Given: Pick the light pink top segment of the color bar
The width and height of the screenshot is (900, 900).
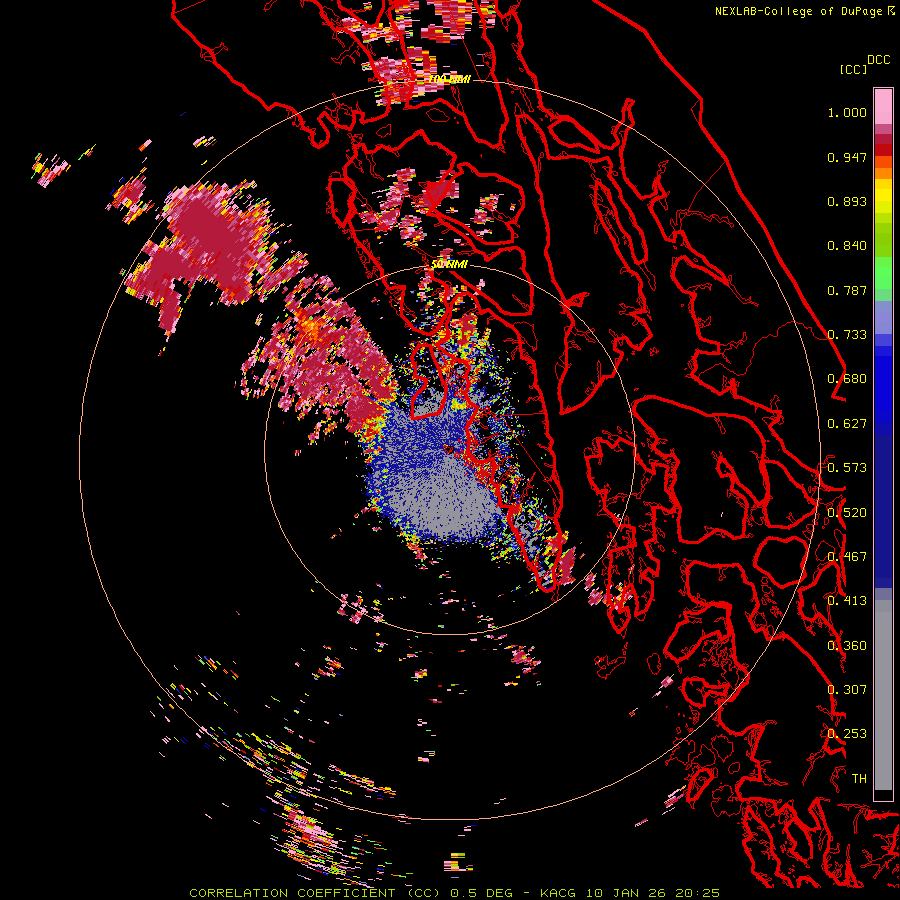Looking at the screenshot, I should [883, 106].
